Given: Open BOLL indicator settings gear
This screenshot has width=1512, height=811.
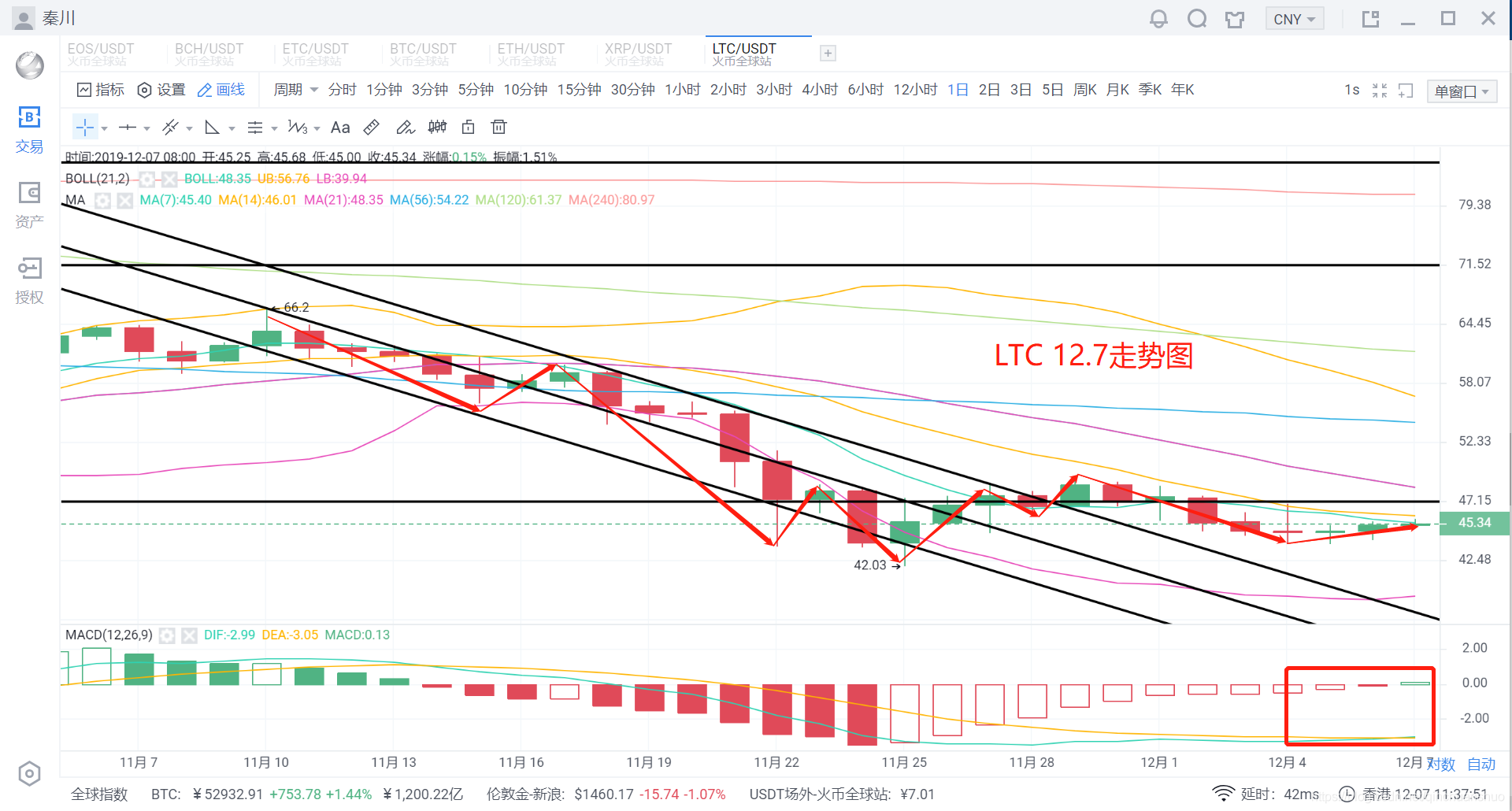Looking at the screenshot, I should pos(147,180).
